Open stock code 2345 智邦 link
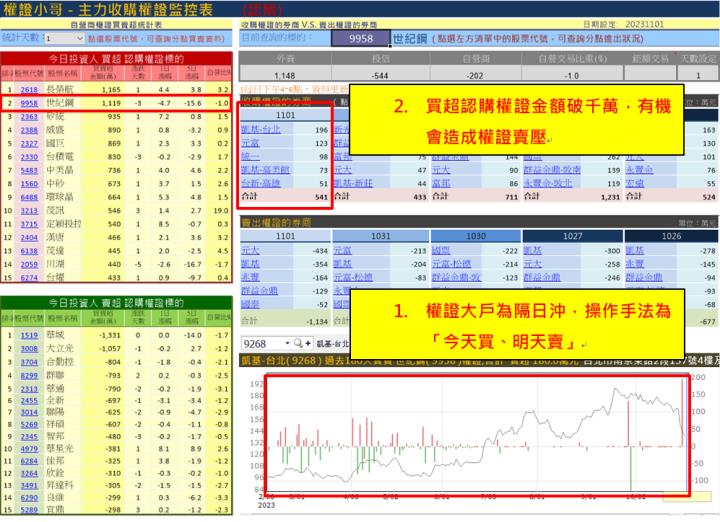Viewport: 720px width, 522px height. [x=29, y=437]
